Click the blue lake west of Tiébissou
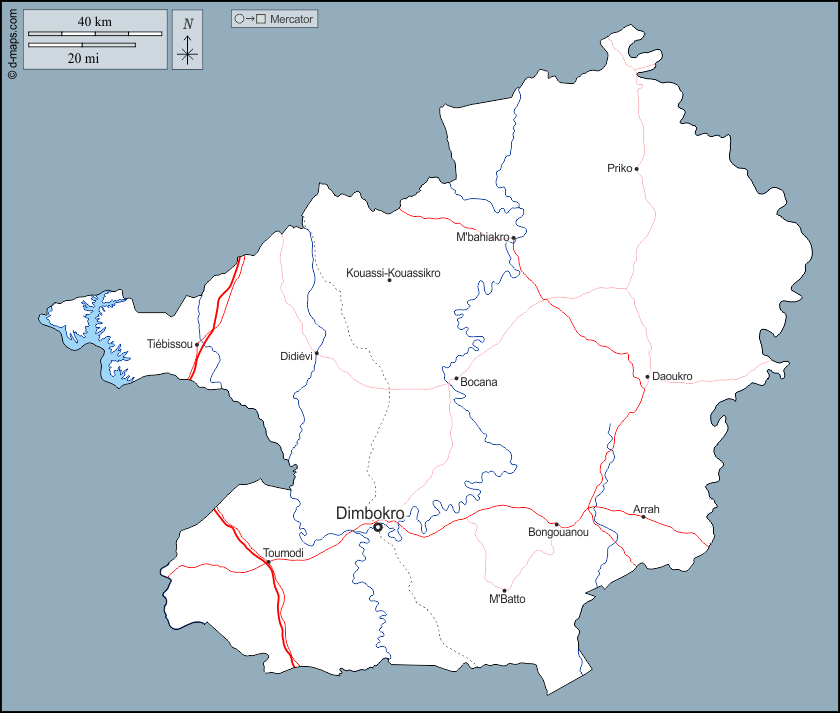 (85, 328)
